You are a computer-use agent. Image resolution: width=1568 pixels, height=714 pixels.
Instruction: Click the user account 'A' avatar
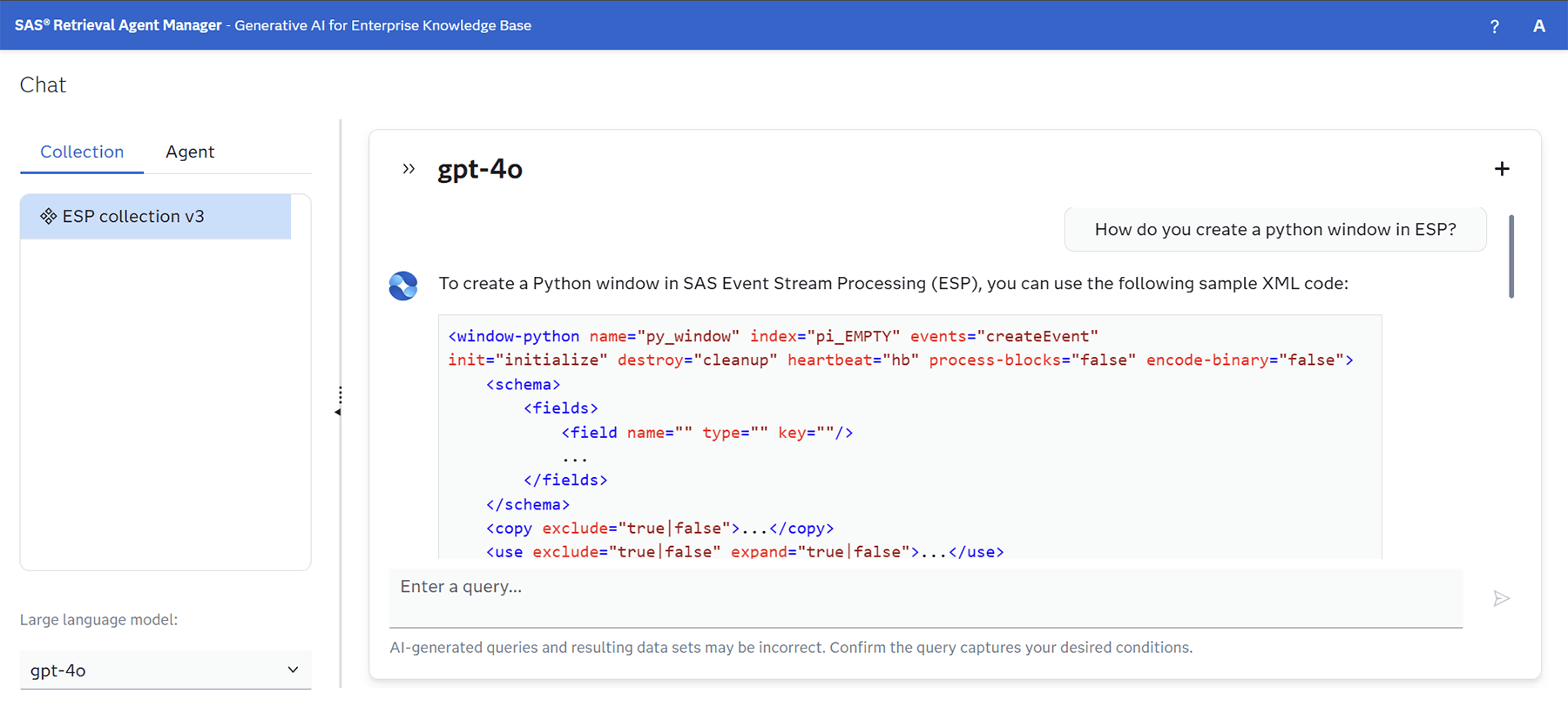pos(1539,26)
